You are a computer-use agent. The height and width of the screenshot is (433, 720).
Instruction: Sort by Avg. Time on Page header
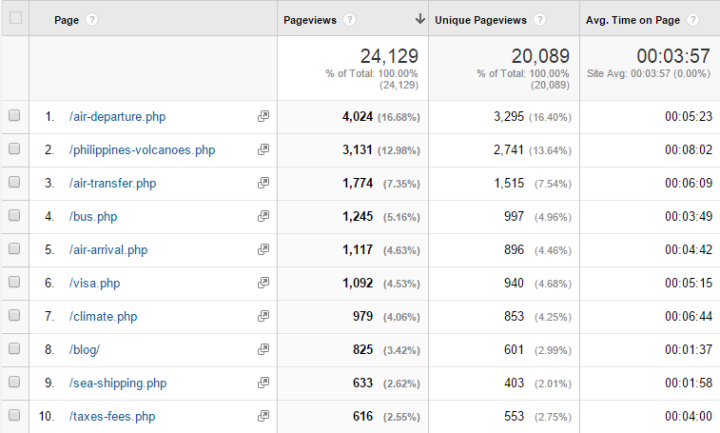coord(631,20)
